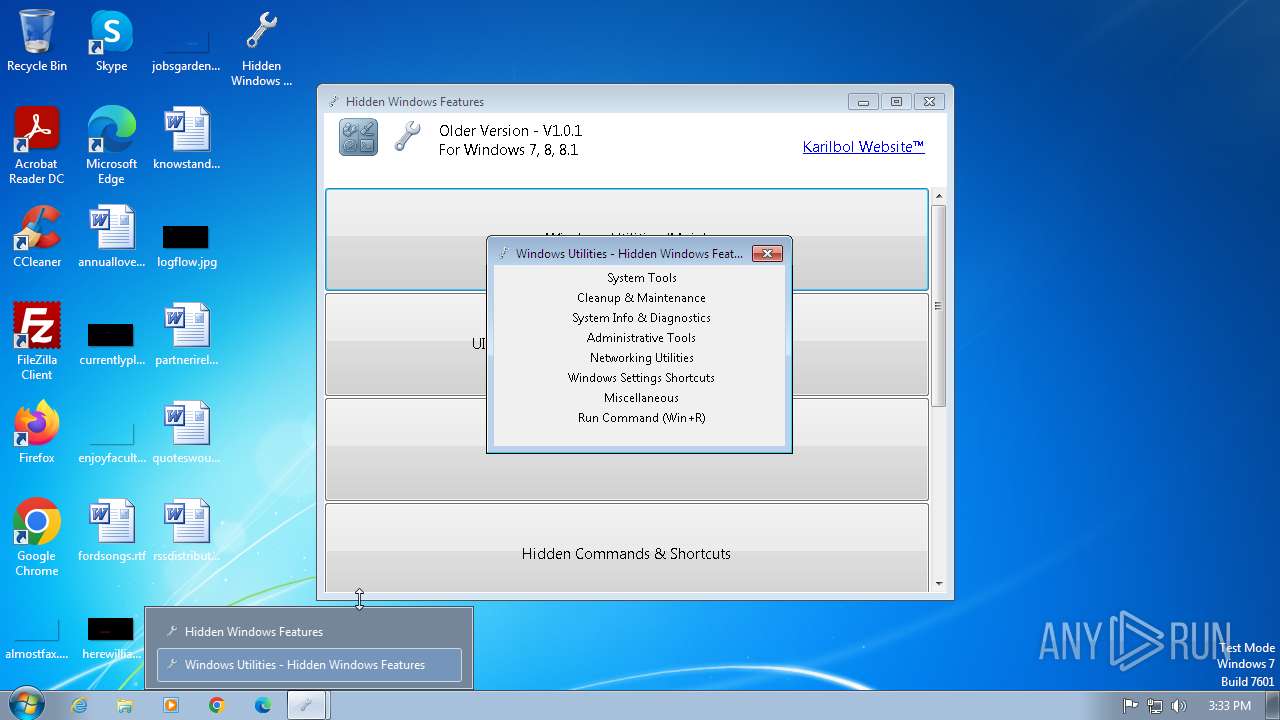This screenshot has height=720, width=1280.
Task: Open System Tools in Windows Utilities menu
Action: (x=641, y=278)
